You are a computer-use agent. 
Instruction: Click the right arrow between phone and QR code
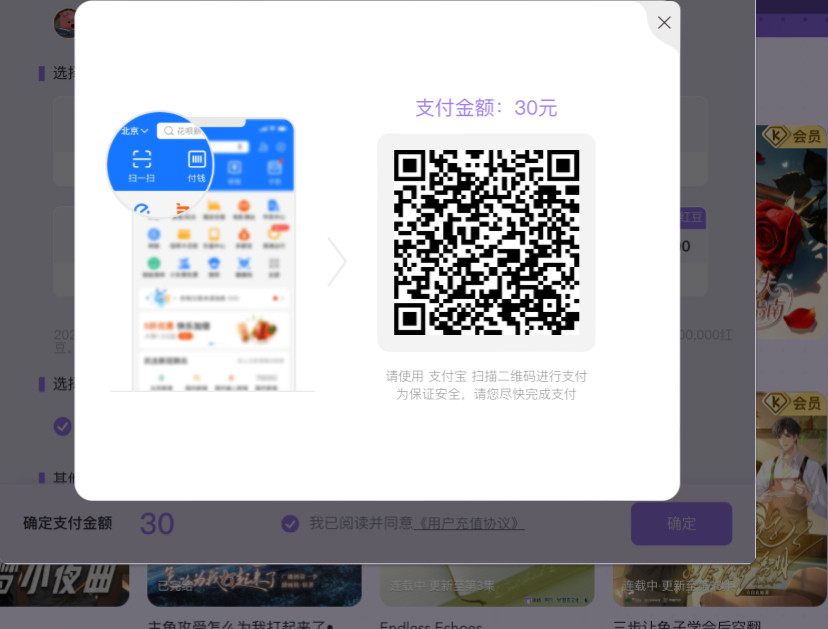[336, 261]
